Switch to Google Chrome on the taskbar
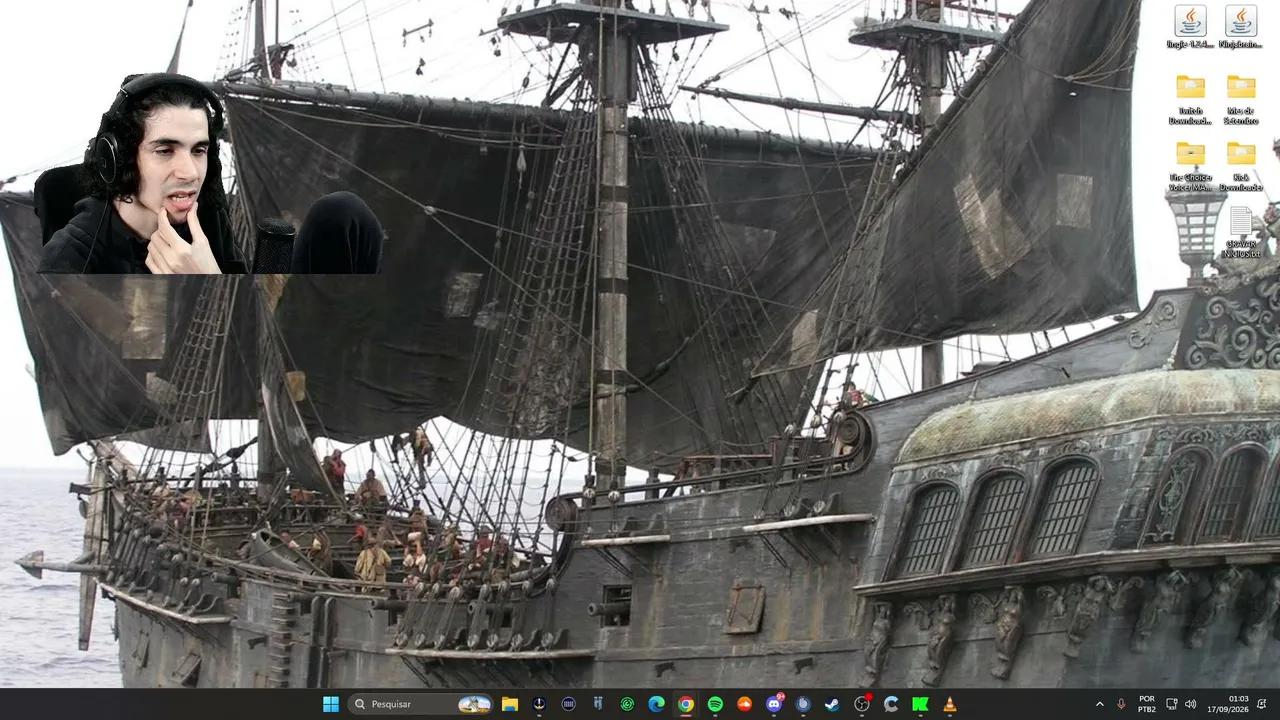Screen dimensions: 1280x720 685,704
